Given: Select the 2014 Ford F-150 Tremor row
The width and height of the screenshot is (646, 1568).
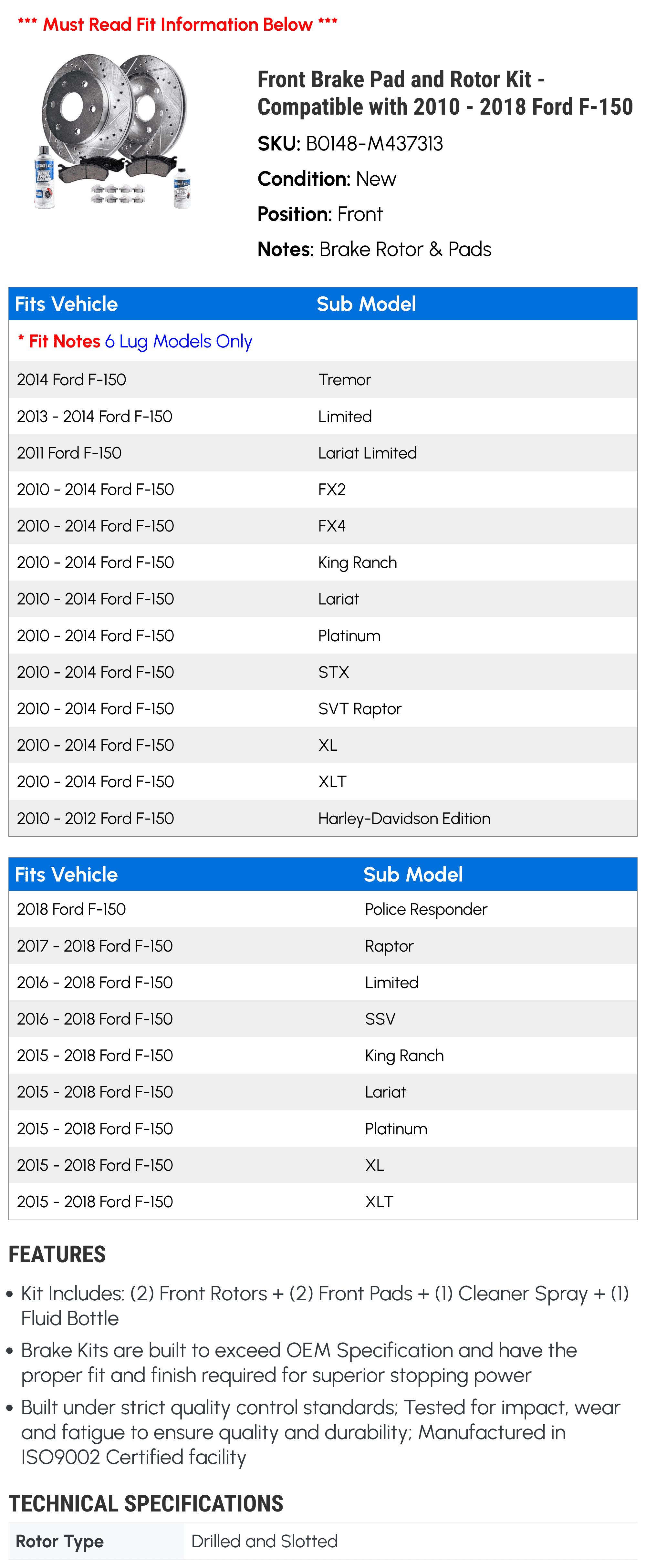Looking at the screenshot, I should tap(323, 379).
